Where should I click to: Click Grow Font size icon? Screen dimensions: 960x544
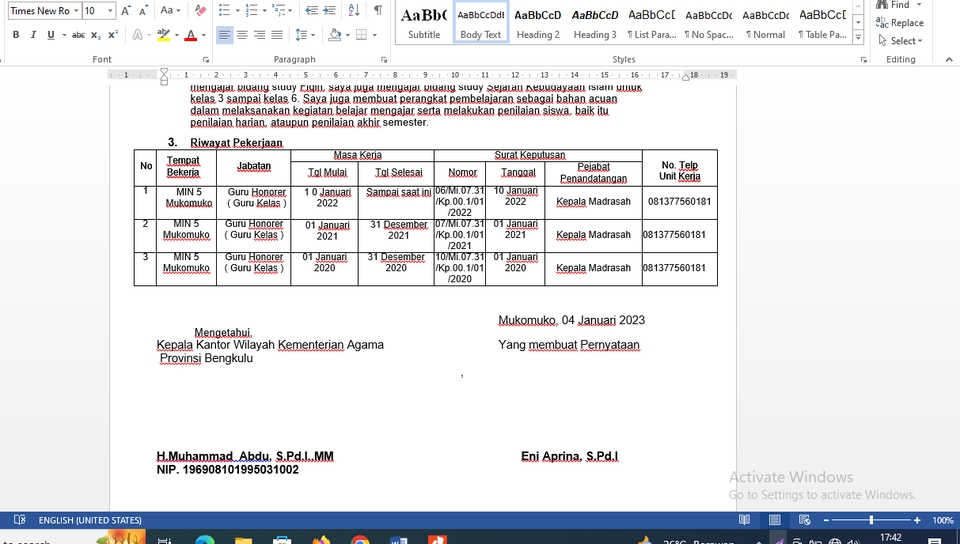tap(126, 10)
